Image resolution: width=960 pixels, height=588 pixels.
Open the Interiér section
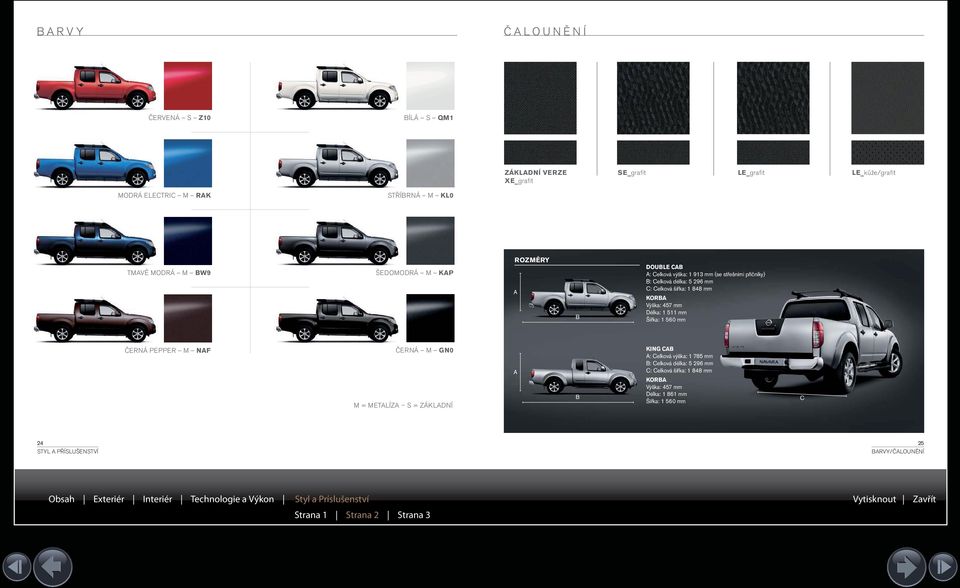(x=157, y=499)
